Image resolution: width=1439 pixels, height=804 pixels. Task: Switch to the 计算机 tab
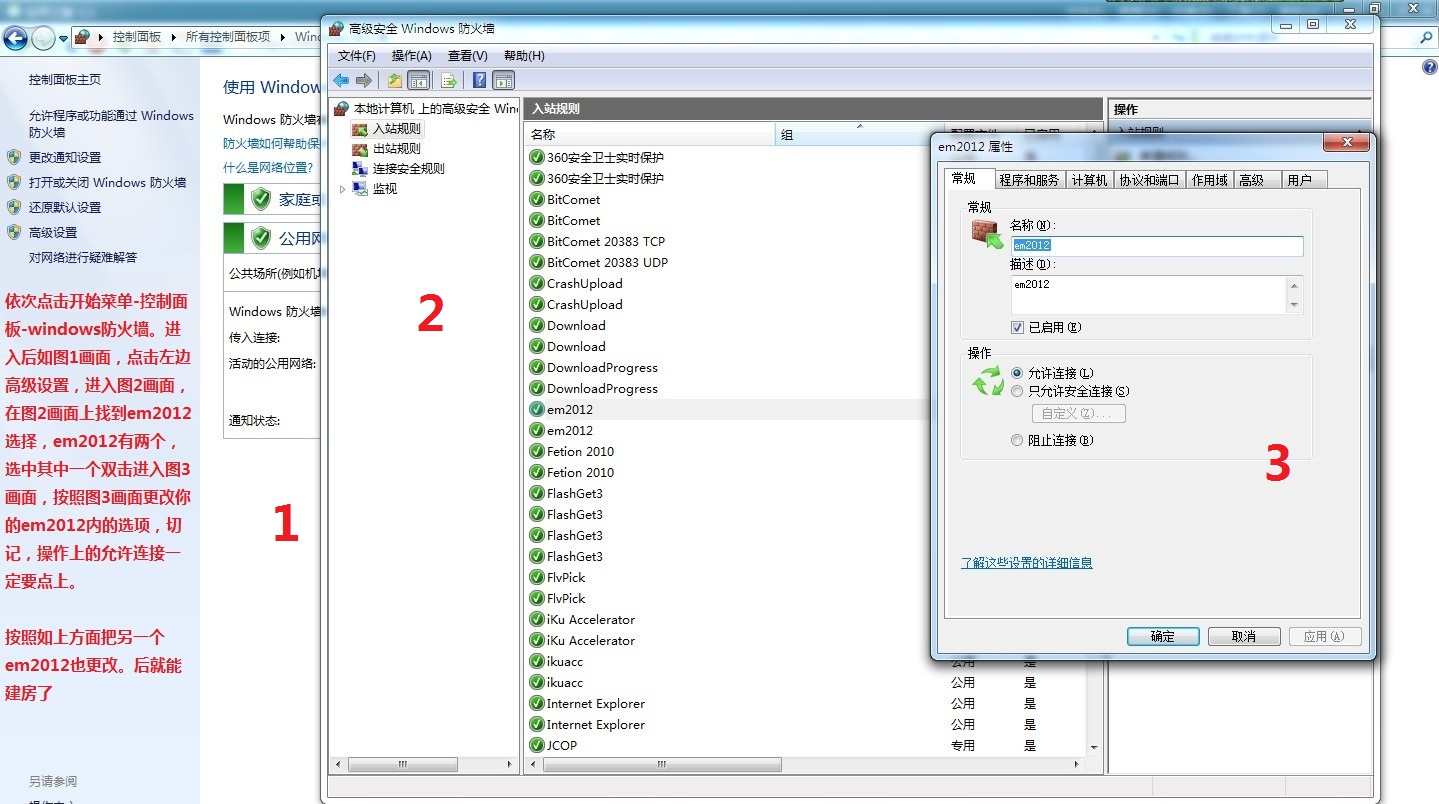(1089, 180)
